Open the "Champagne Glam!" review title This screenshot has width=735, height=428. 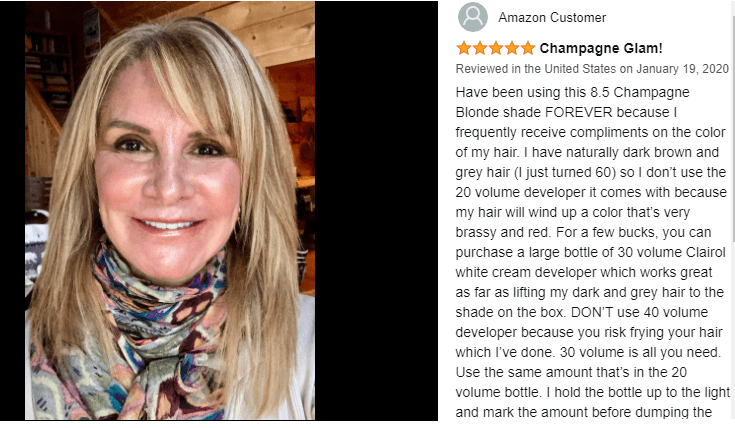(x=601, y=48)
